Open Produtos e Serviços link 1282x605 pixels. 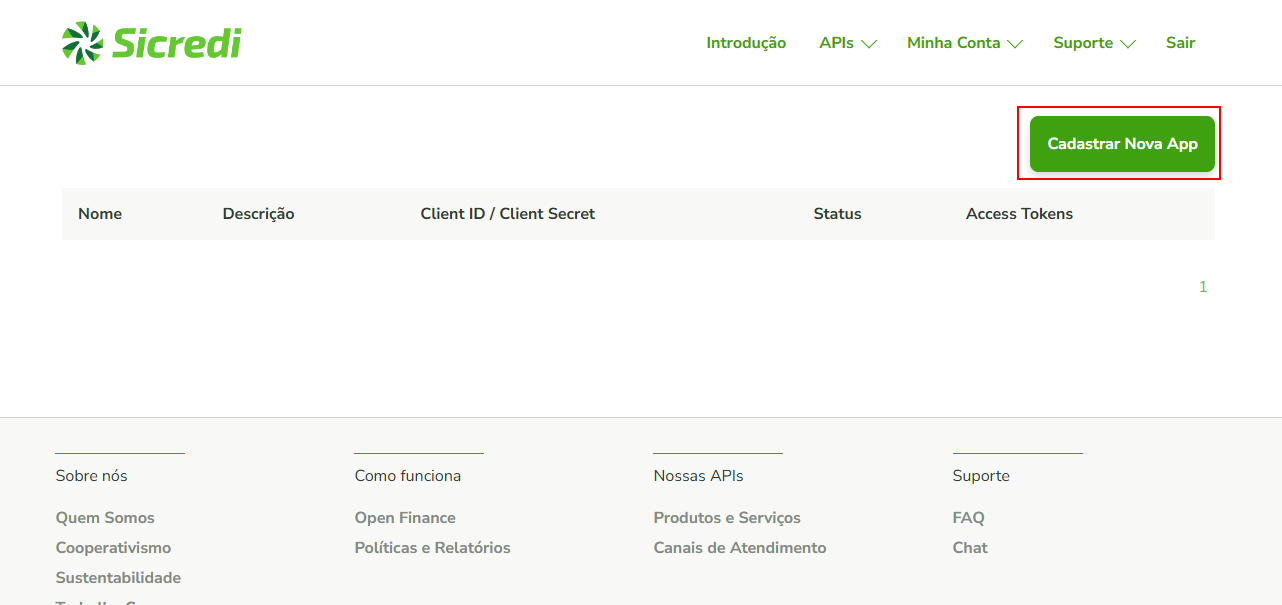[727, 518]
